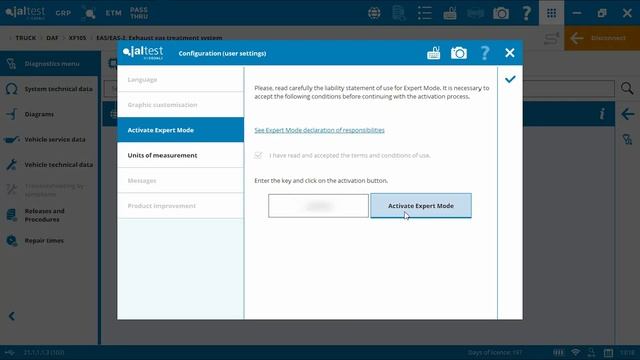Confirm settings with the checkmark icon
The image size is (640, 360).
510,79
